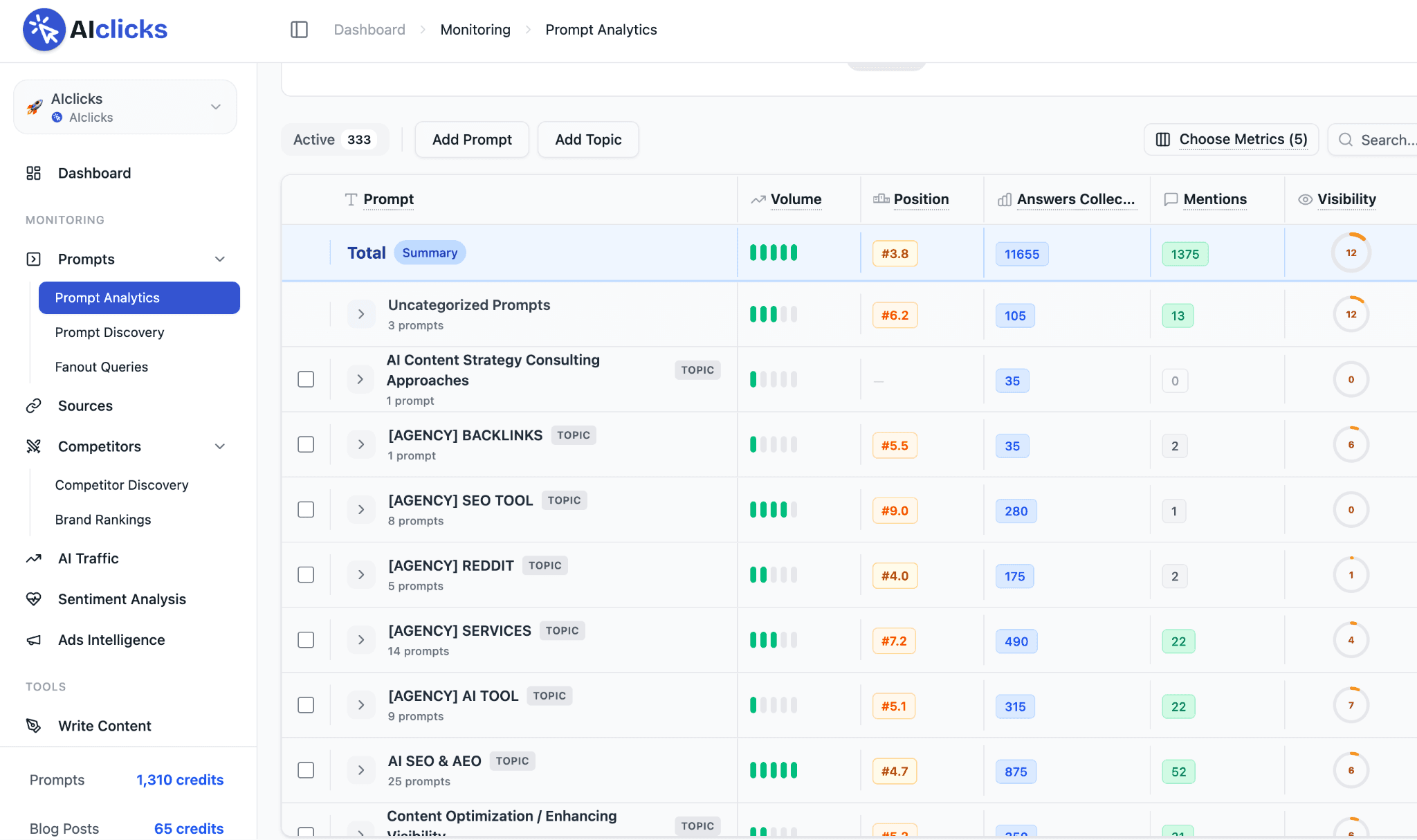The width and height of the screenshot is (1417, 840).
Task: Click the Write Content pen icon
Action: coord(34,726)
